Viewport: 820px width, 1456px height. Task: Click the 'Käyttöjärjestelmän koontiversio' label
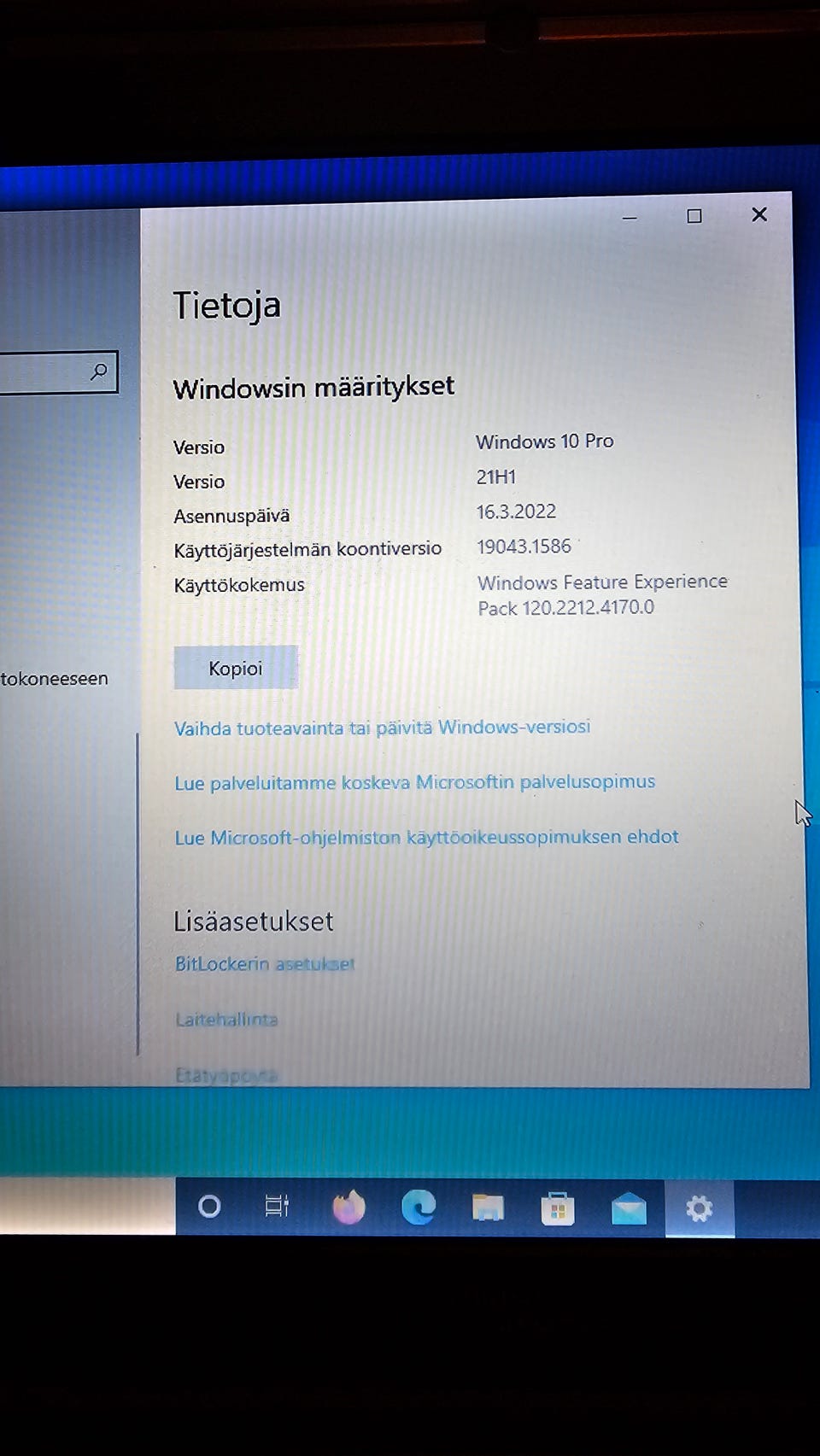(307, 549)
